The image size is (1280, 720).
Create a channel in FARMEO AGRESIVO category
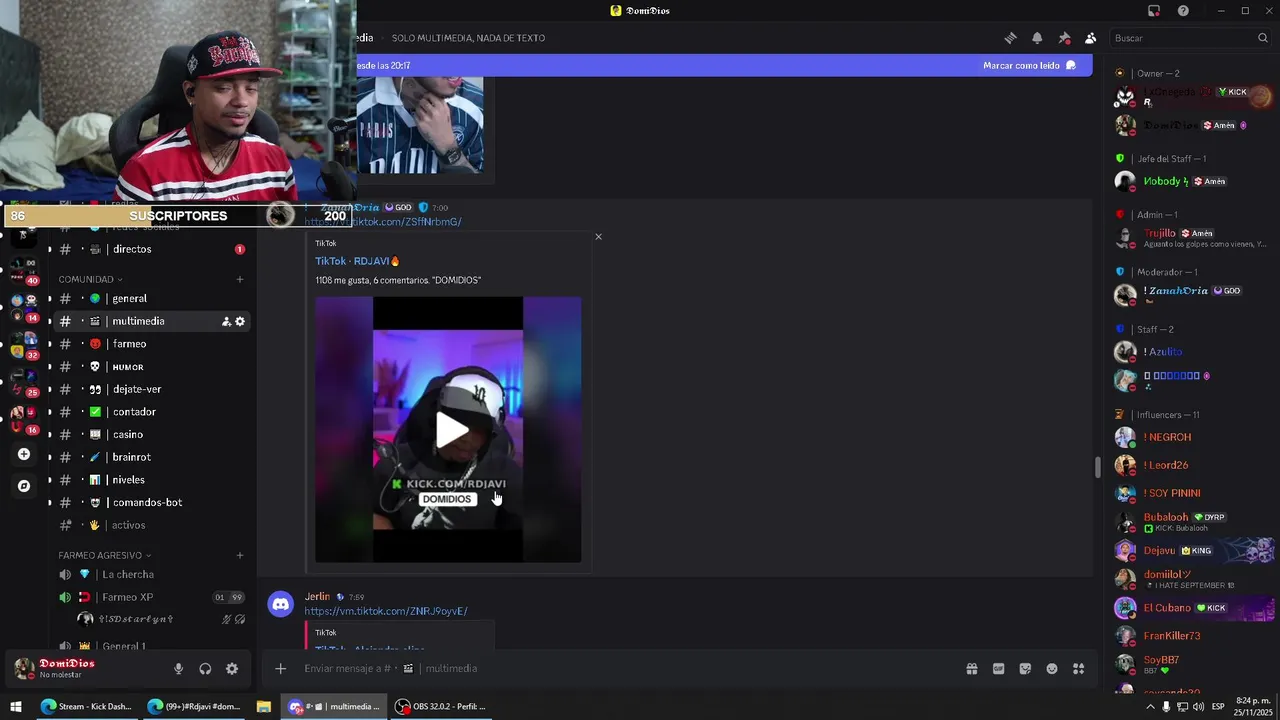[x=240, y=555]
